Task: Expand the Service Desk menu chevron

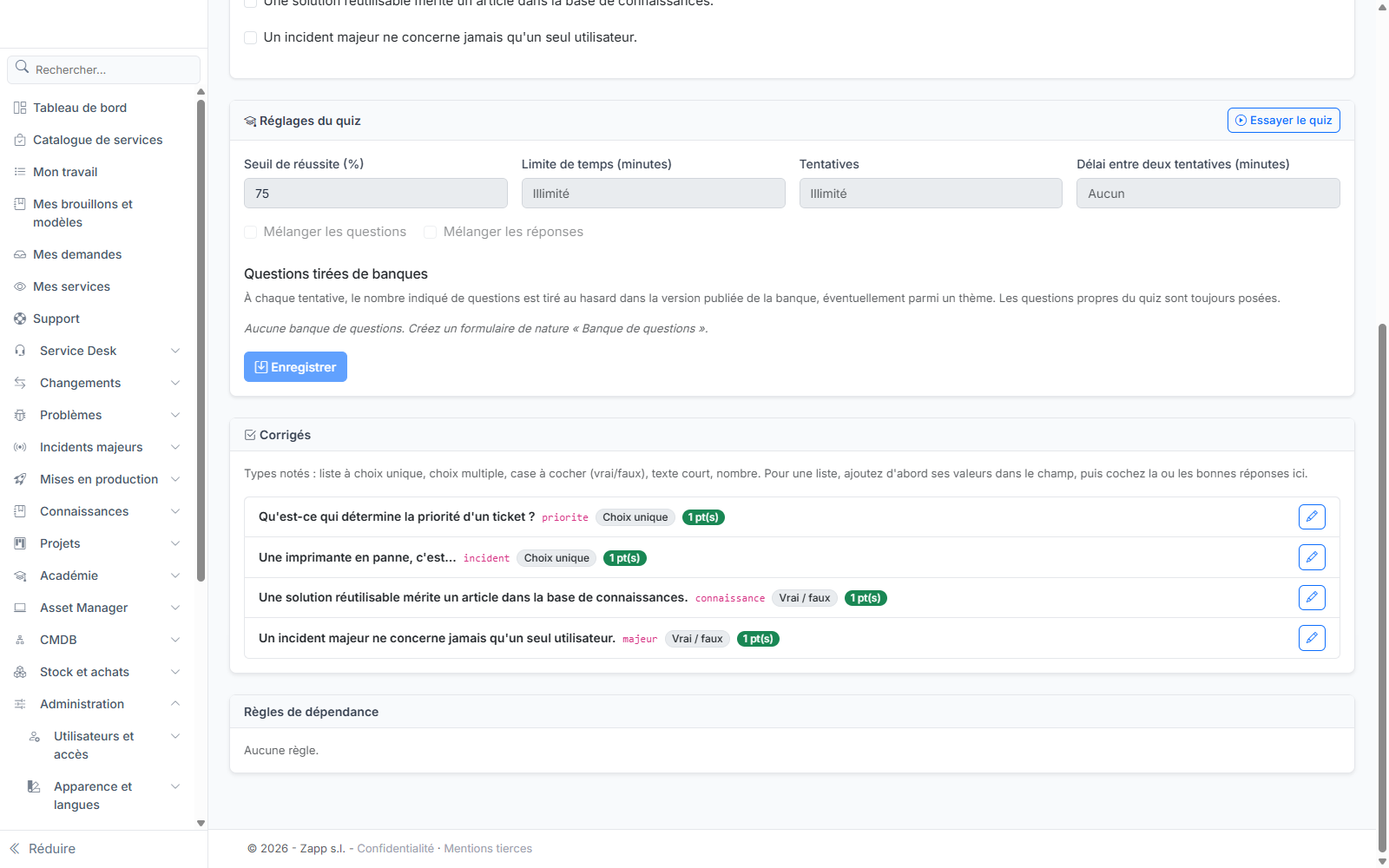Action: click(x=175, y=351)
